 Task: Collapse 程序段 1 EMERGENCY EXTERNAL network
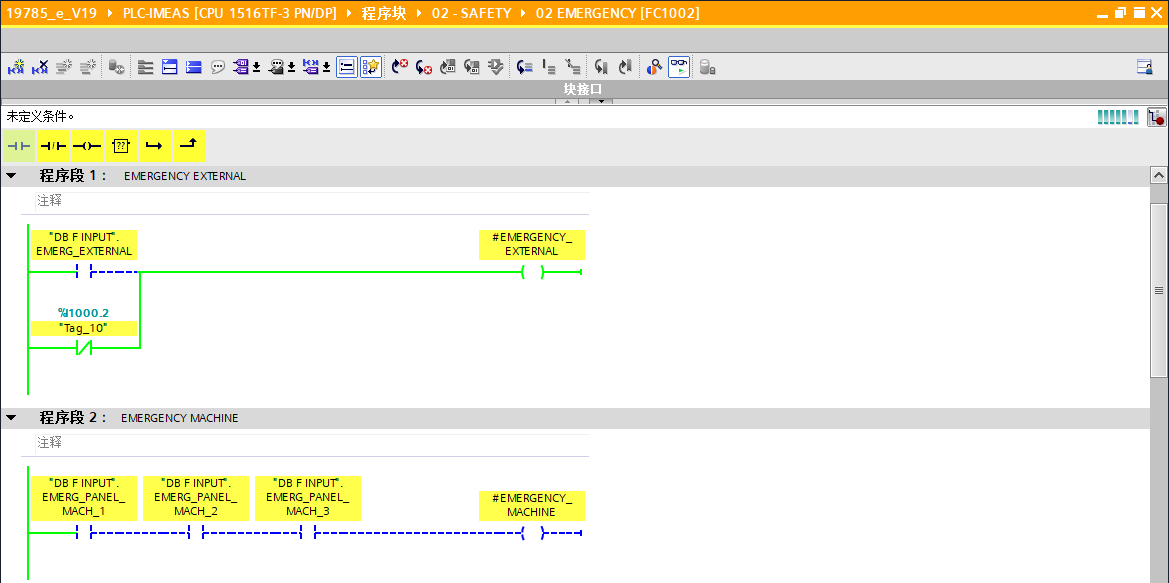pos(11,176)
